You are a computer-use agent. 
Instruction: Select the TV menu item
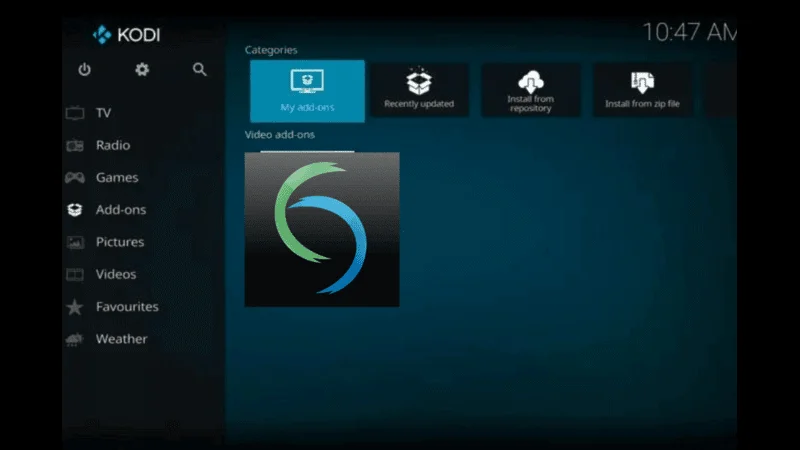[x=103, y=113]
